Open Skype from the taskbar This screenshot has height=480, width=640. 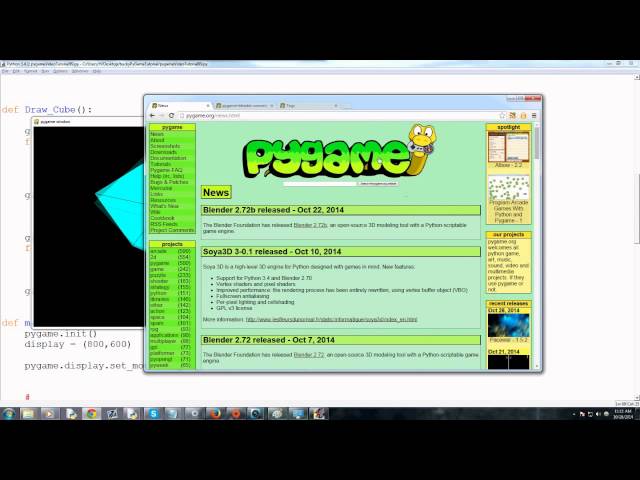[x=153, y=414]
